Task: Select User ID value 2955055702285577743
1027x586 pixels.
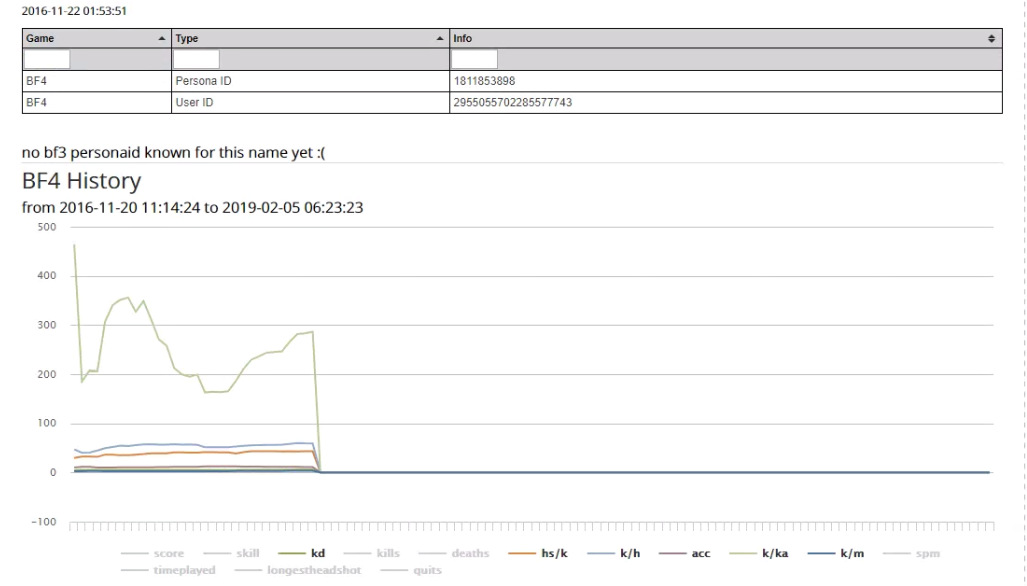Action: click(513, 103)
